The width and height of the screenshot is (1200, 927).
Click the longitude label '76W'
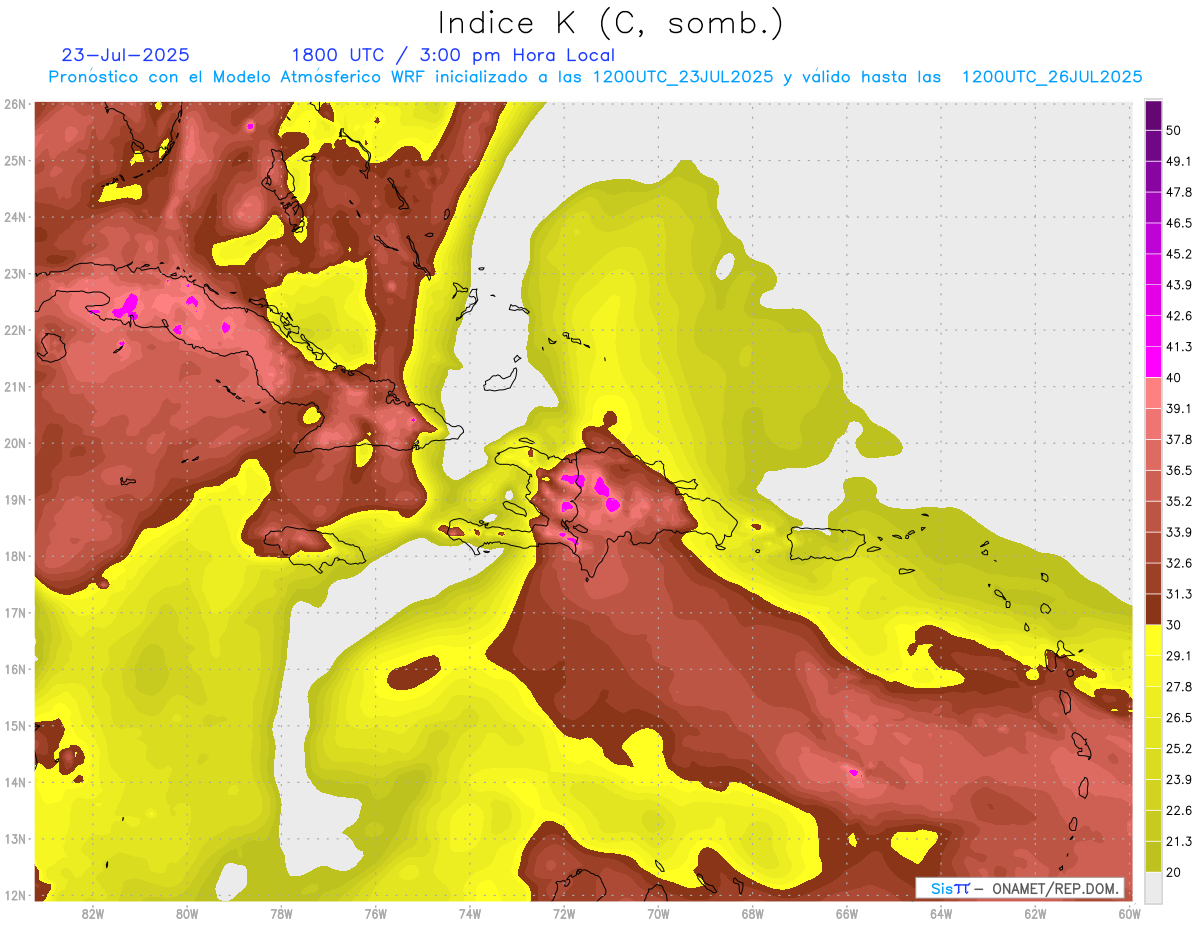pos(375,914)
